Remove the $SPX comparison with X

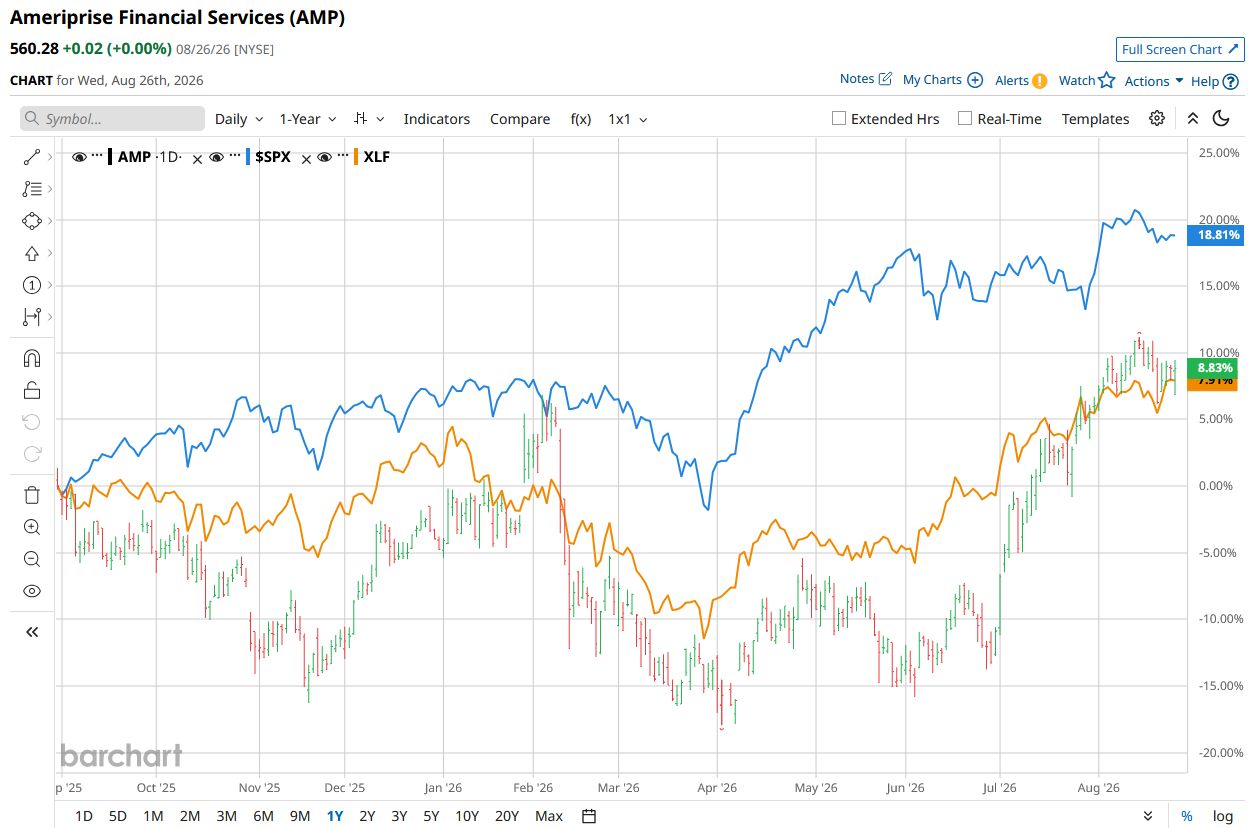tap(306, 158)
